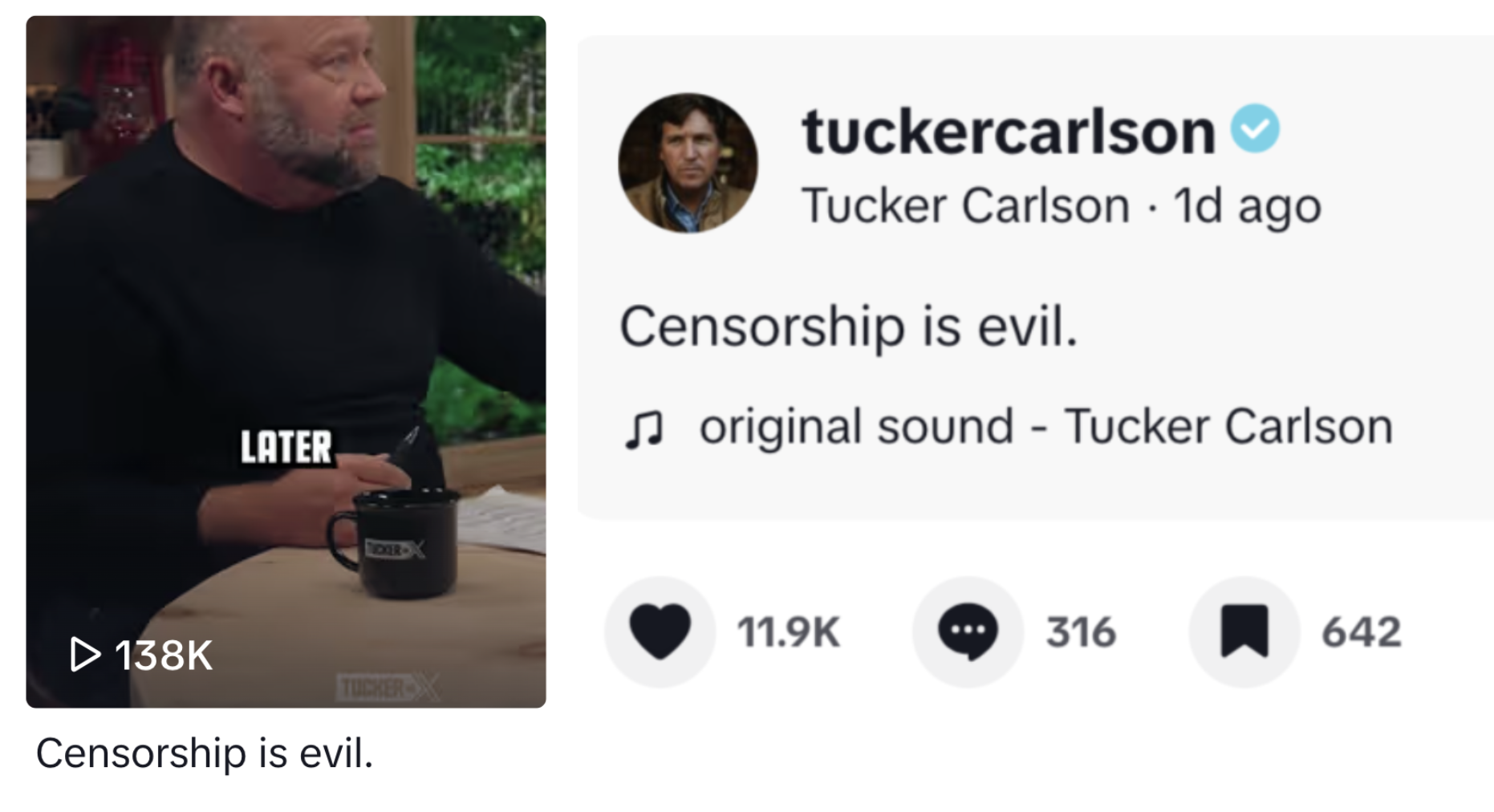Save the video with the bookmark icon
This screenshot has width=1494, height=812.
[x=1244, y=631]
